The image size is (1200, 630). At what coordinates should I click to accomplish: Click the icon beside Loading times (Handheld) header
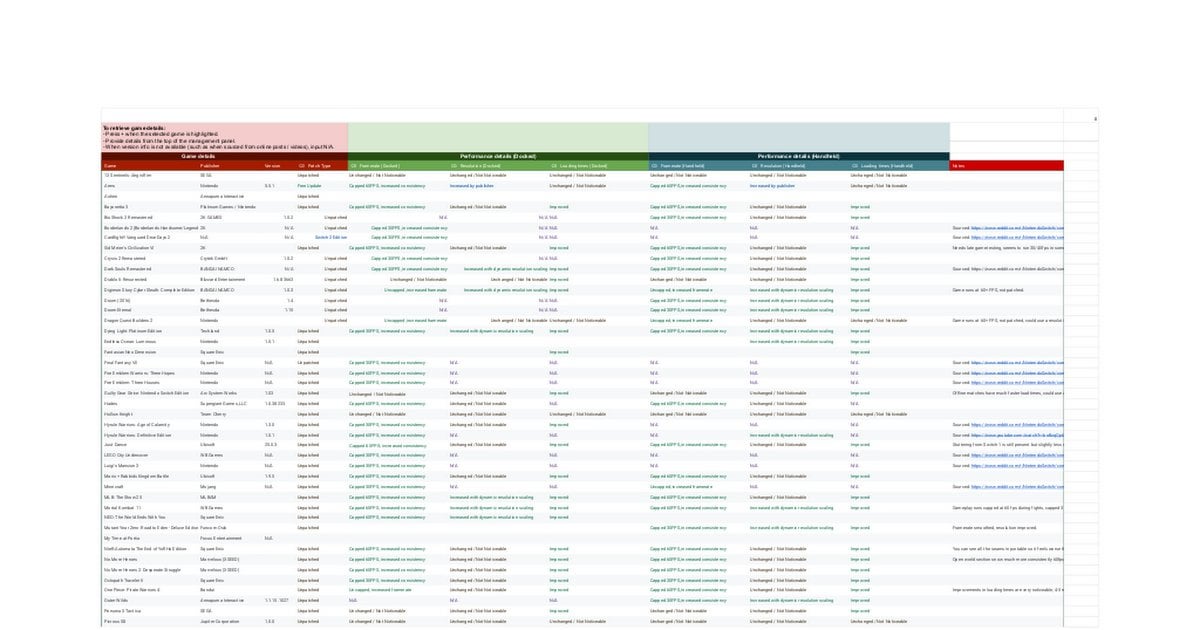tap(854, 166)
